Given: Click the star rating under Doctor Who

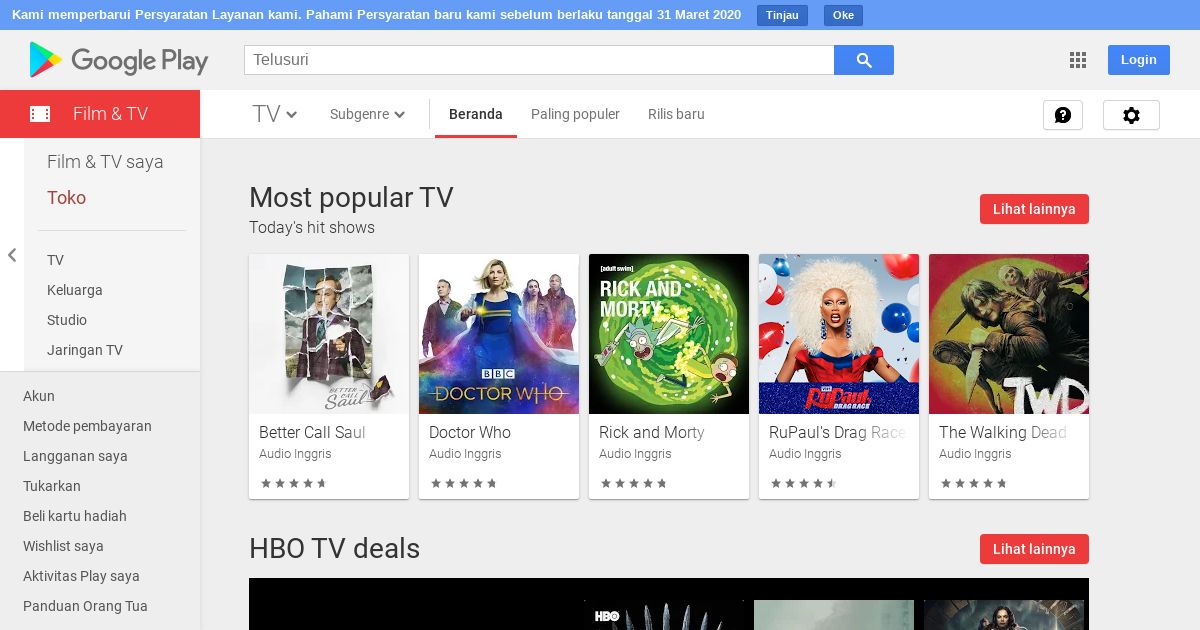Looking at the screenshot, I should [463, 483].
